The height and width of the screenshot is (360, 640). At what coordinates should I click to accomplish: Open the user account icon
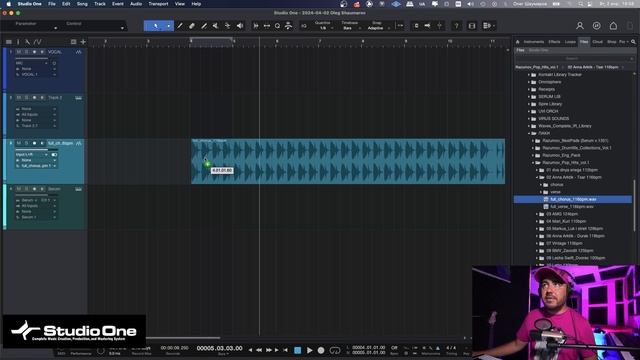[580, 26]
